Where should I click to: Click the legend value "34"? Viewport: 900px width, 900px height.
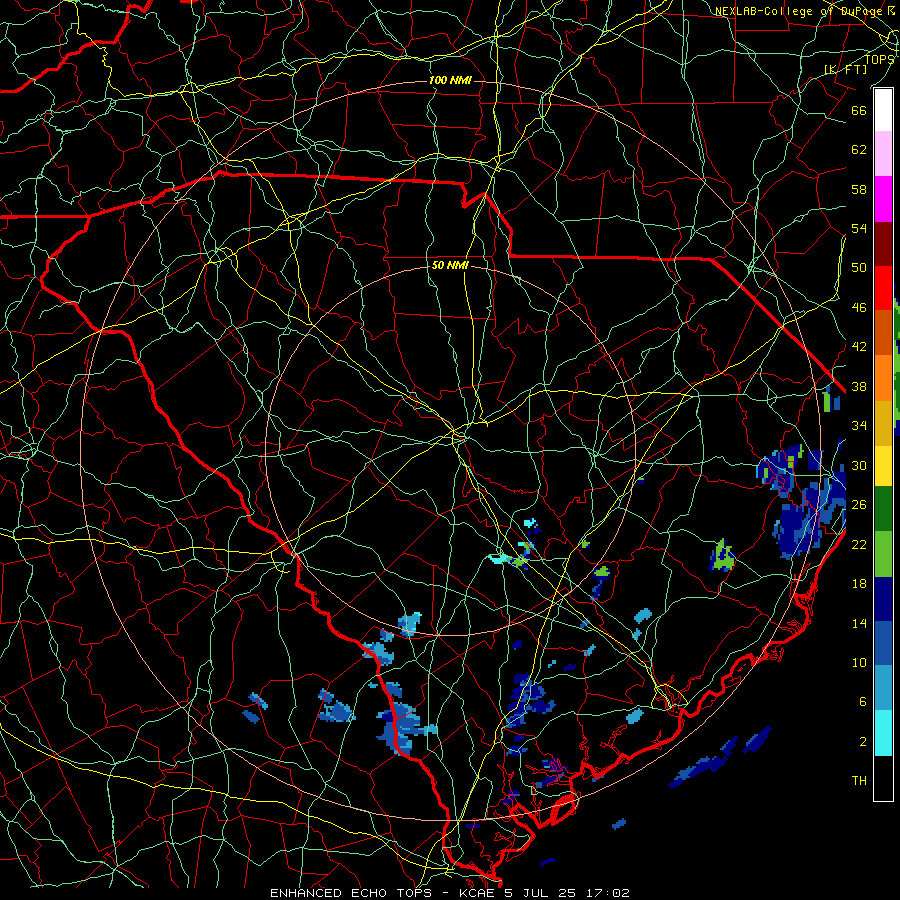859,426
